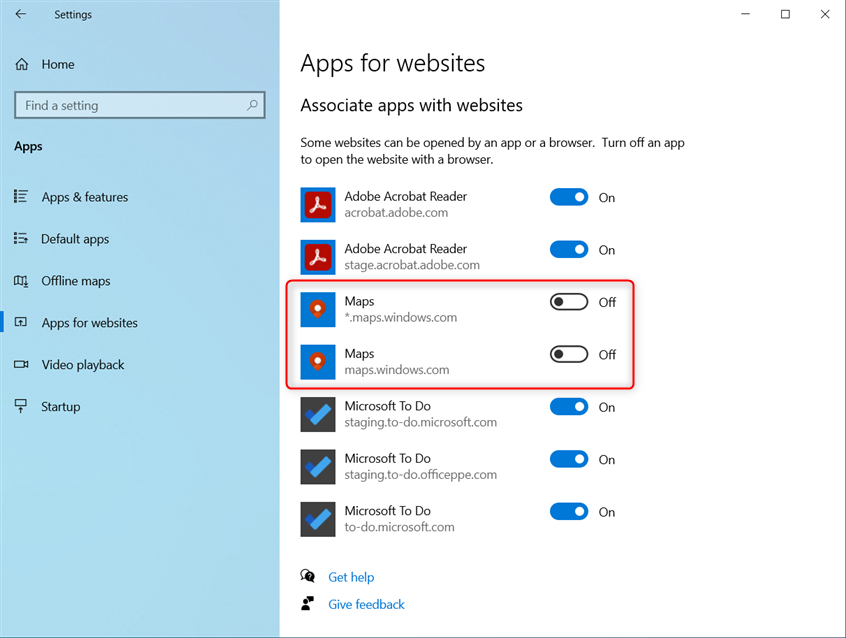
Task: Click the Default apps icon
Action: point(21,239)
